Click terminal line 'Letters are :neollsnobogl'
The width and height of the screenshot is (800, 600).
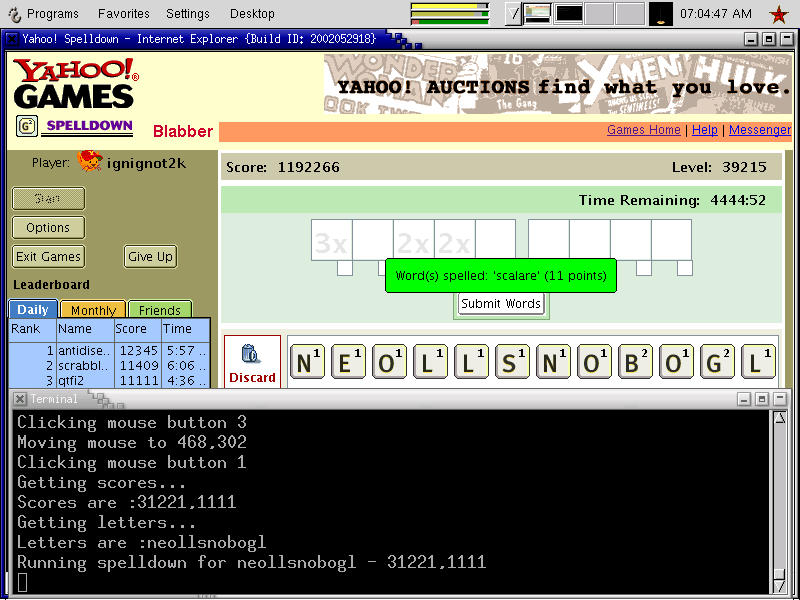(141, 542)
